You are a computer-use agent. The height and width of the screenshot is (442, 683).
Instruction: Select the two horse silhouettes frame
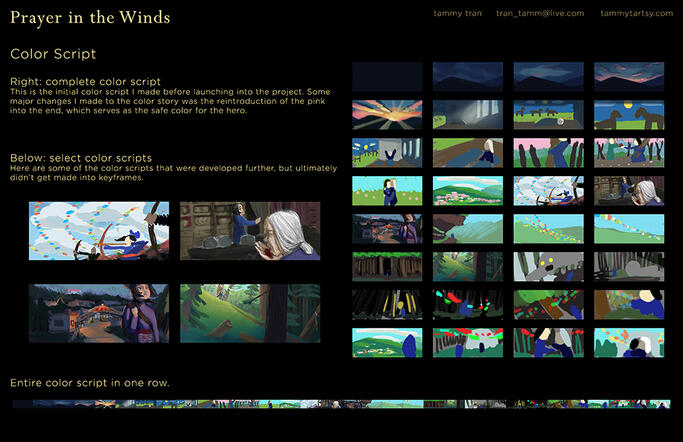coord(629,115)
